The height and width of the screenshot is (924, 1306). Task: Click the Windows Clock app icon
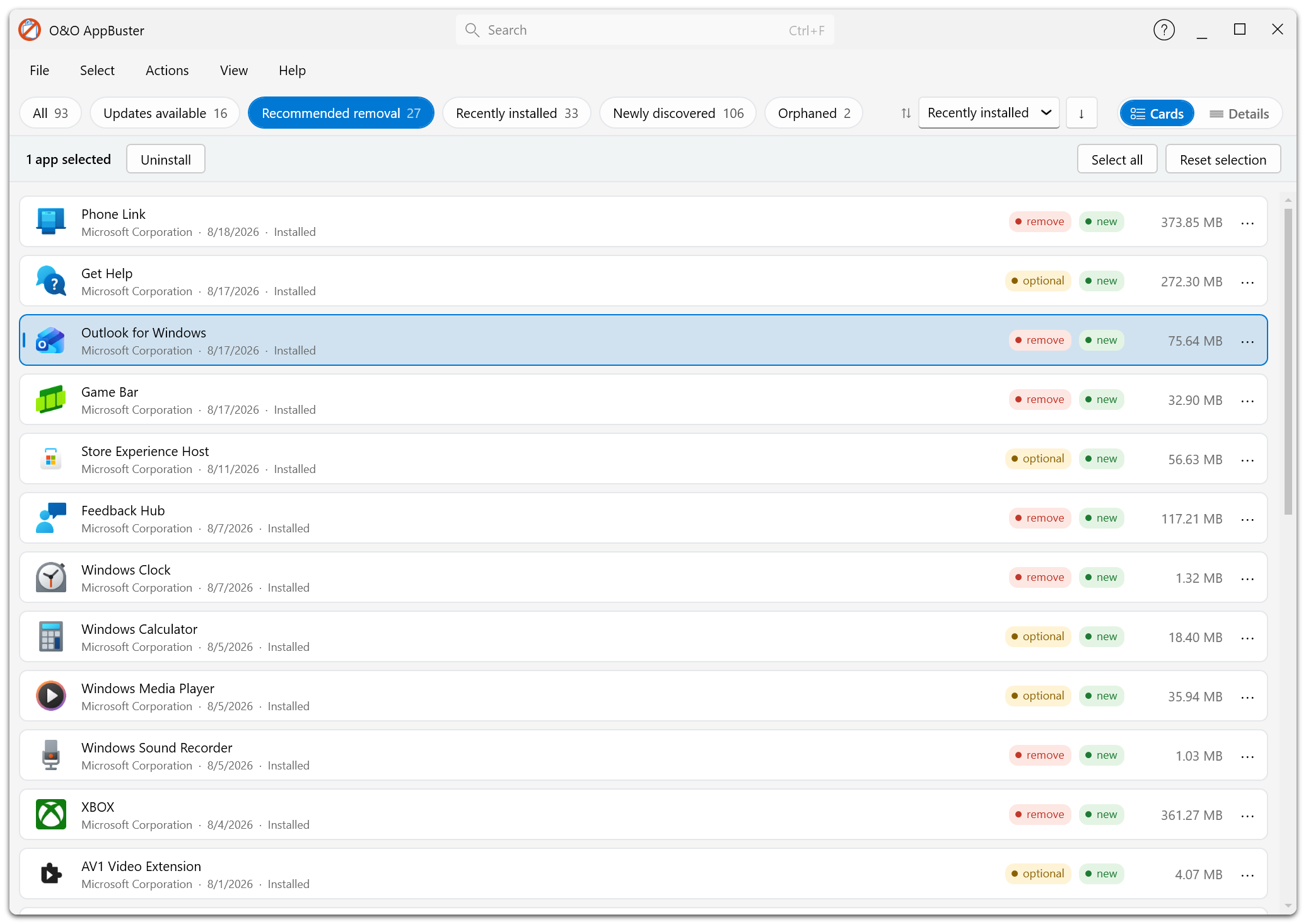50,577
